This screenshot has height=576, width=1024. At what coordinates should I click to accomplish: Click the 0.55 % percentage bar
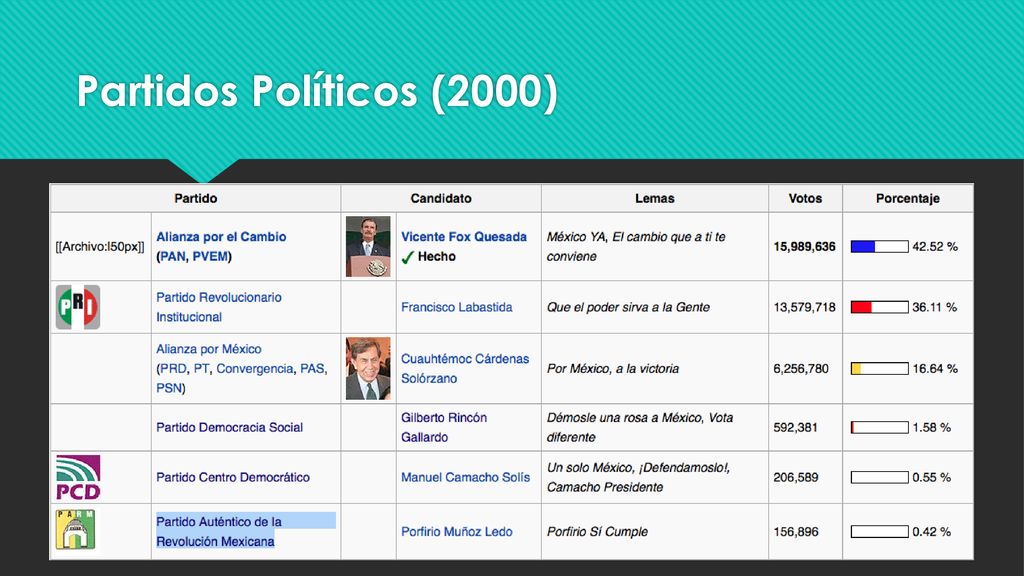tap(879, 477)
